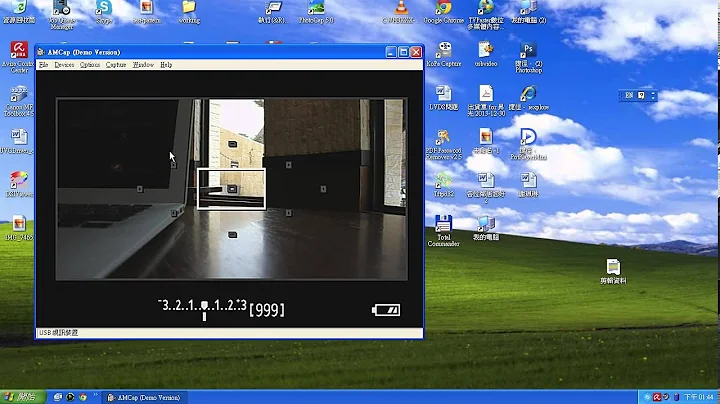Select the usbvideo desktop icon

[x=486, y=54]
